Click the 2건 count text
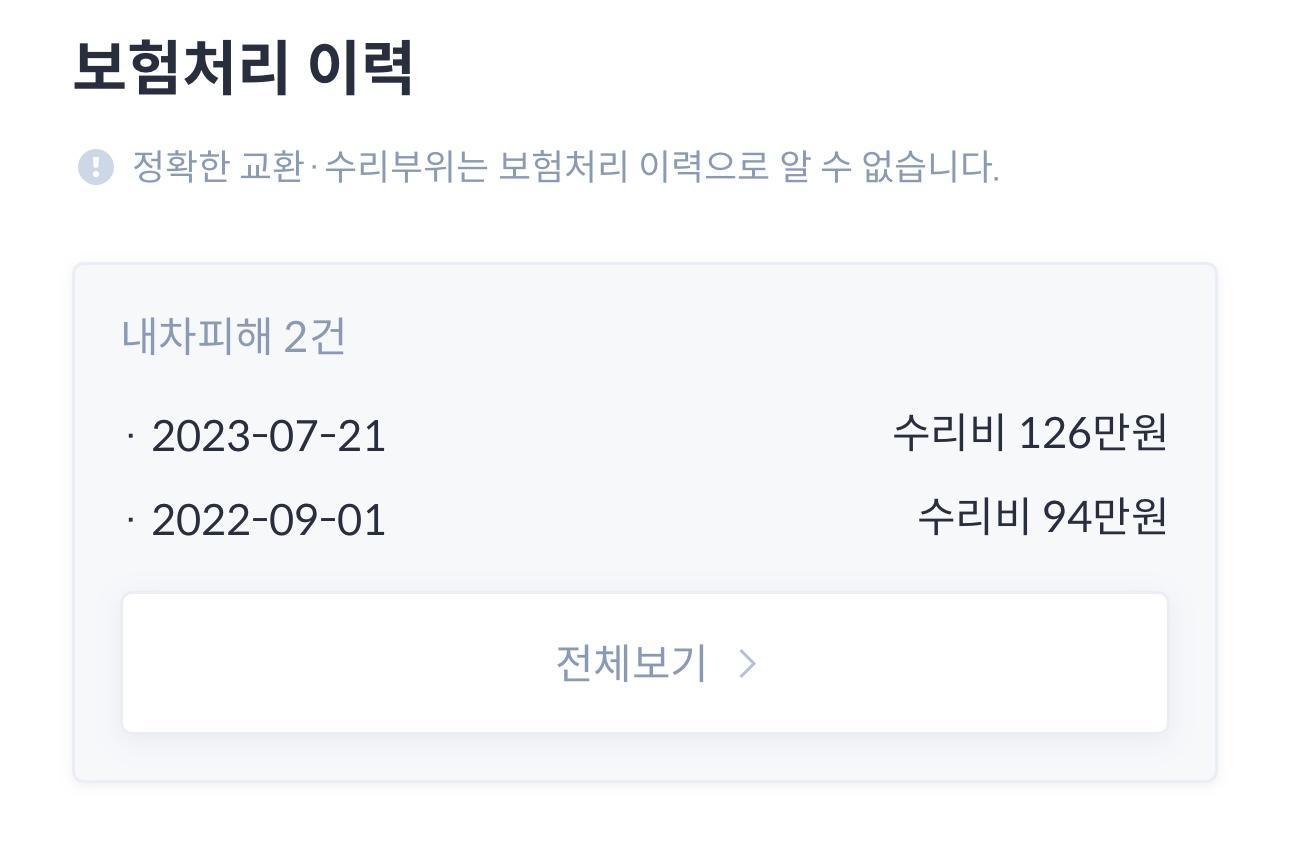Viewport: 1290px width, 844px height. pos(315,337)
